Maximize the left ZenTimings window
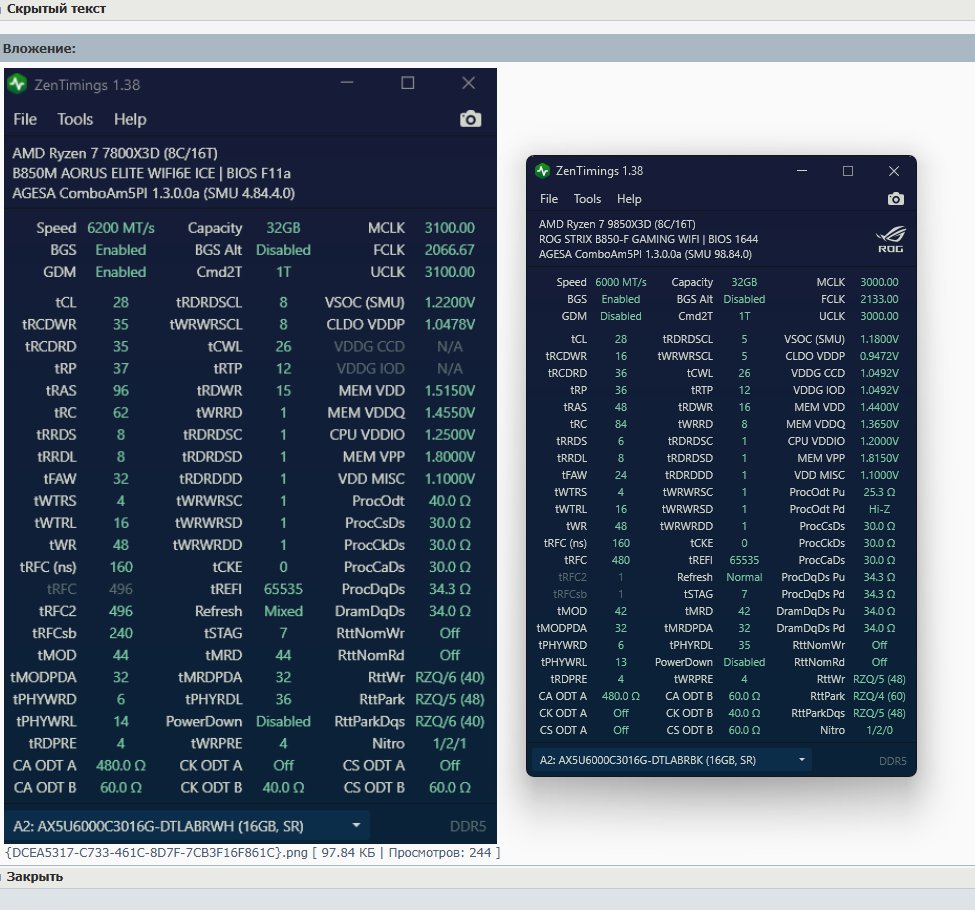Image resolution: width=975 pixels, height=910 pixels. [407, 83]
